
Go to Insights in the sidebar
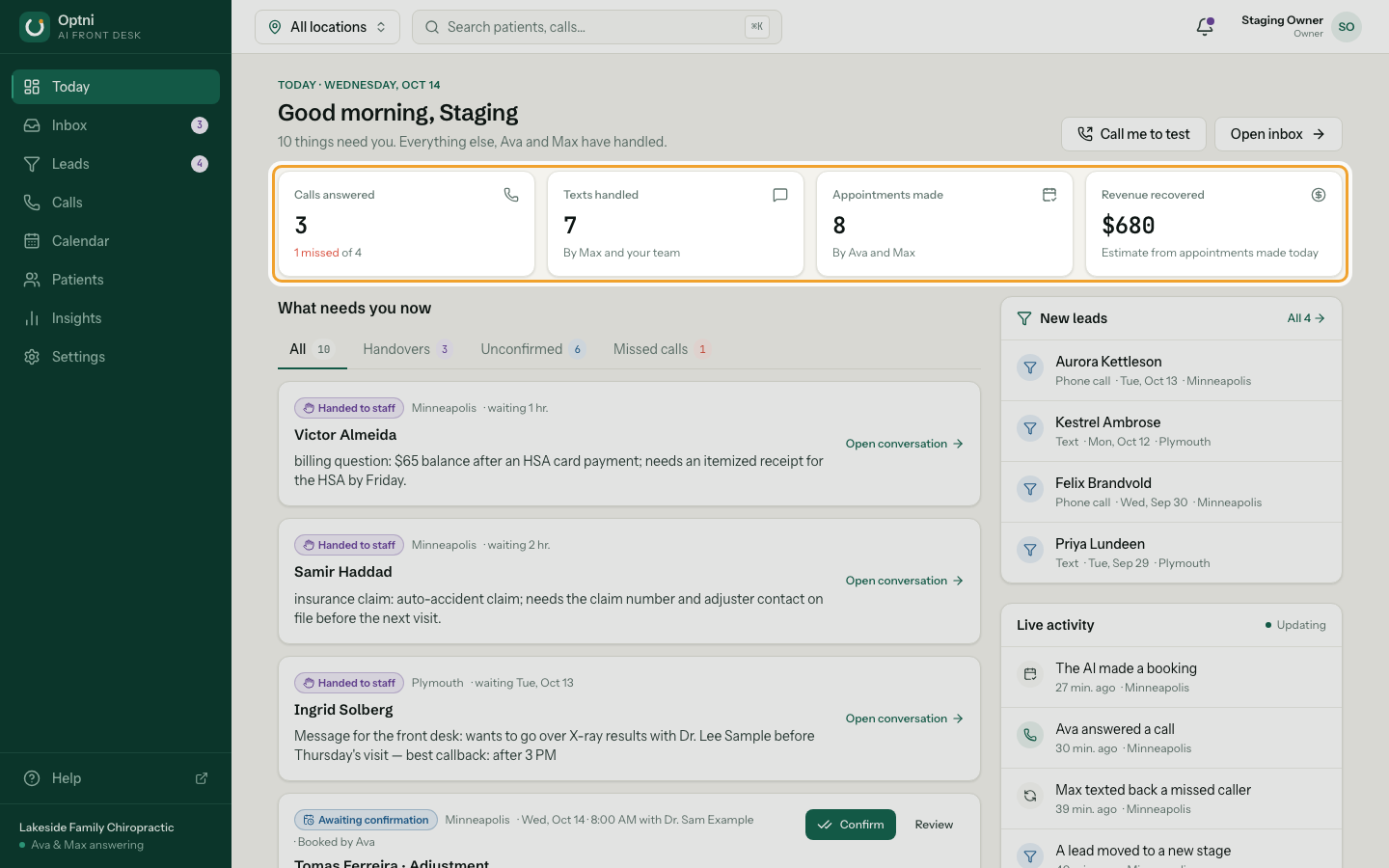116,318
